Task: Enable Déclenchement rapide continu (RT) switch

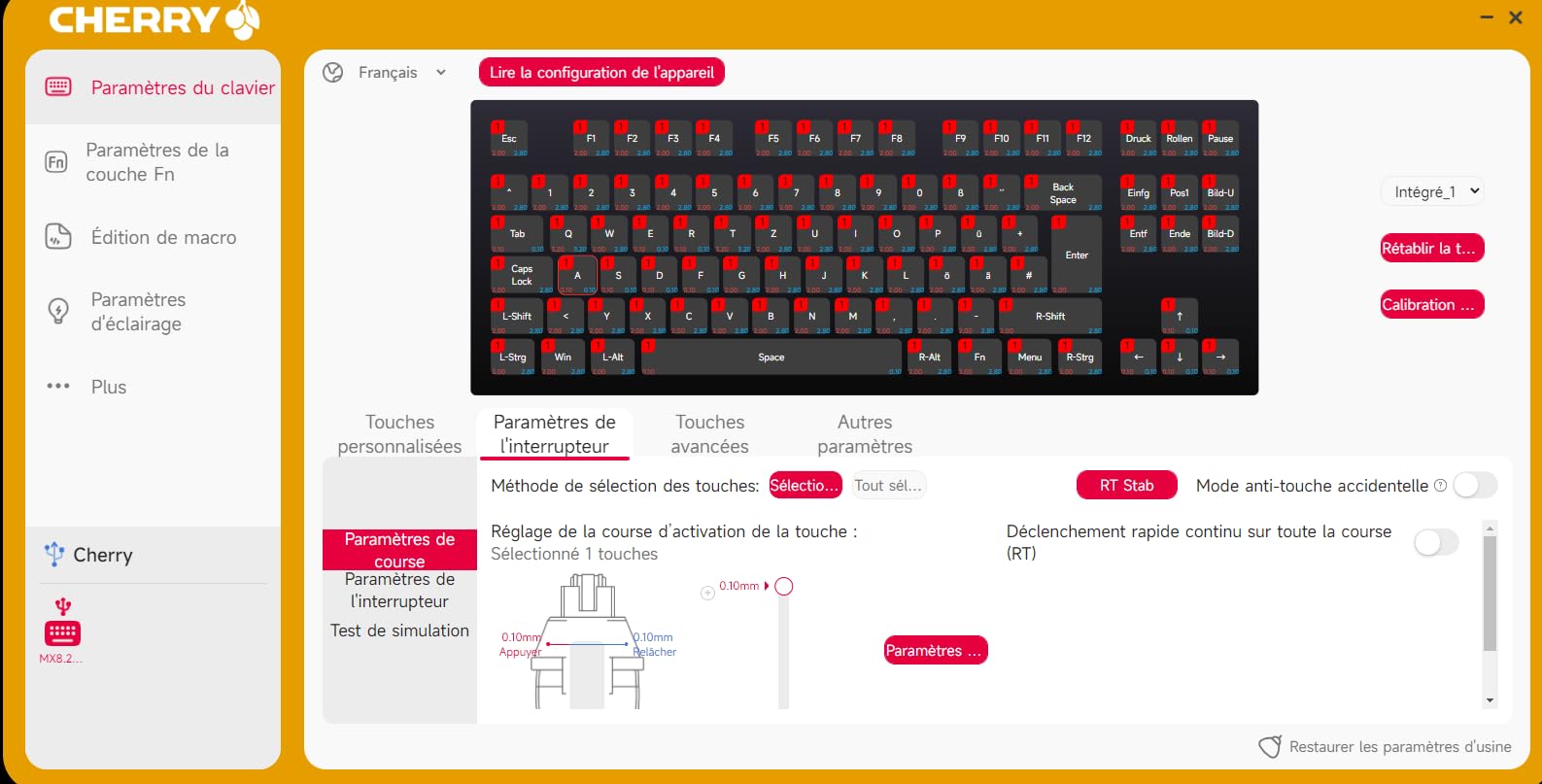Action: point(1437,542)
